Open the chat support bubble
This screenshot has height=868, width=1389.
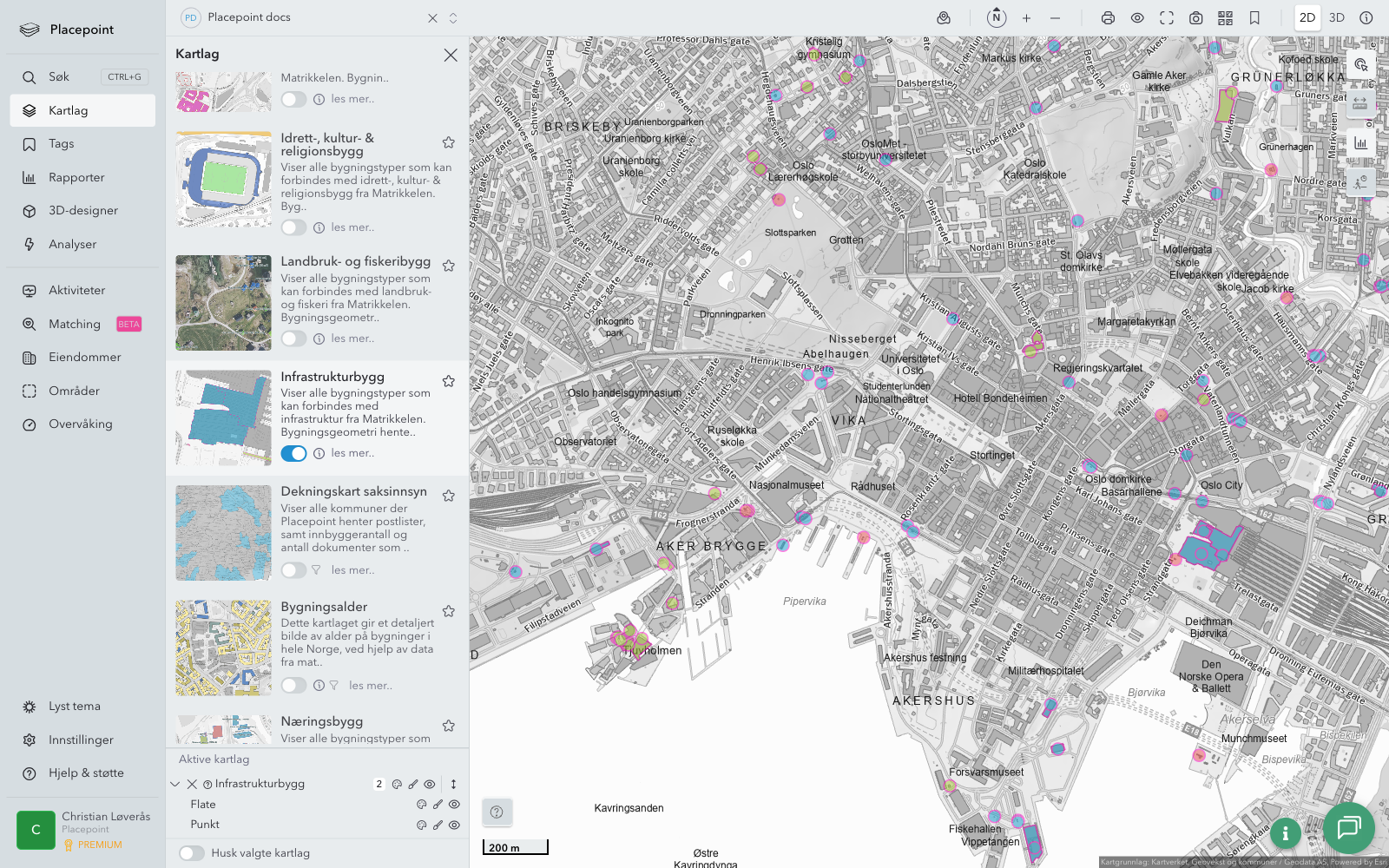click(x=1348, y=827)
